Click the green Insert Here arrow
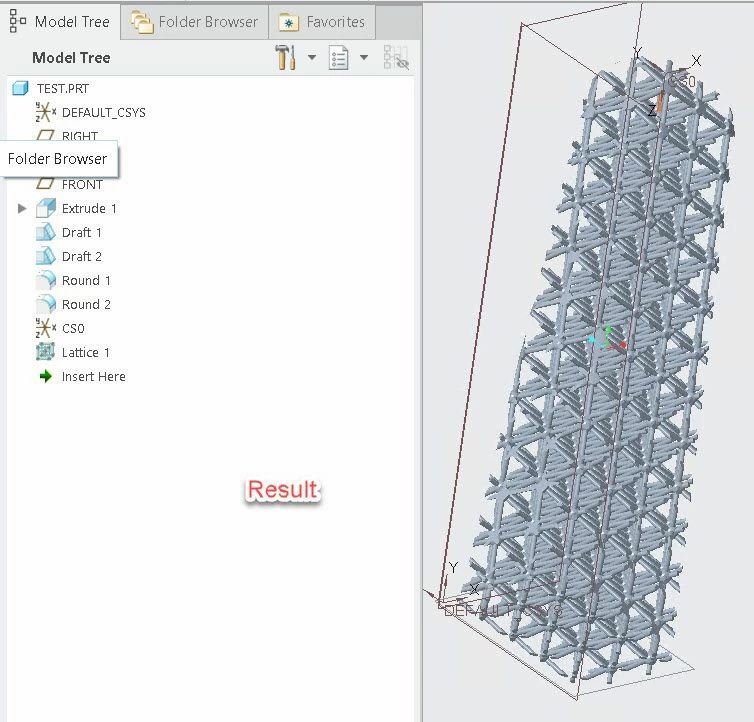The image size is (754, 722). (x=46, y=376)
